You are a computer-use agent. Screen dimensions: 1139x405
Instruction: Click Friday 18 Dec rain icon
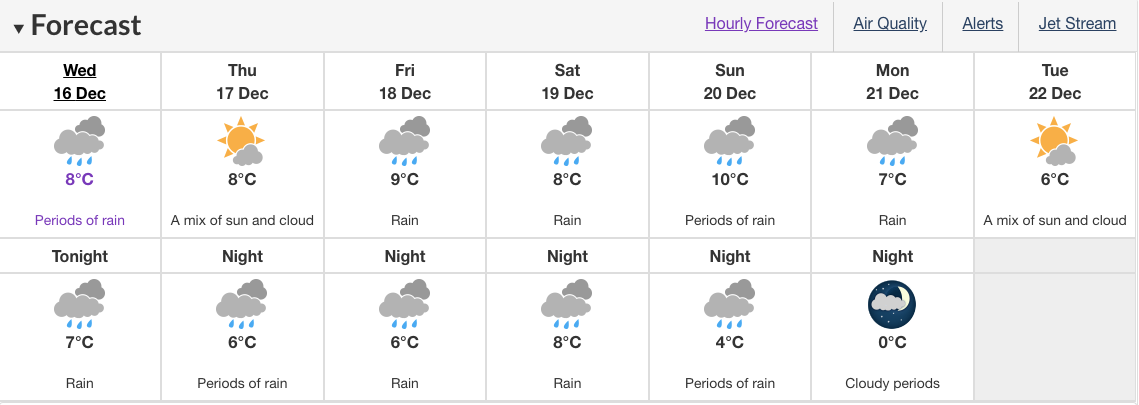(x=405, y=141)
